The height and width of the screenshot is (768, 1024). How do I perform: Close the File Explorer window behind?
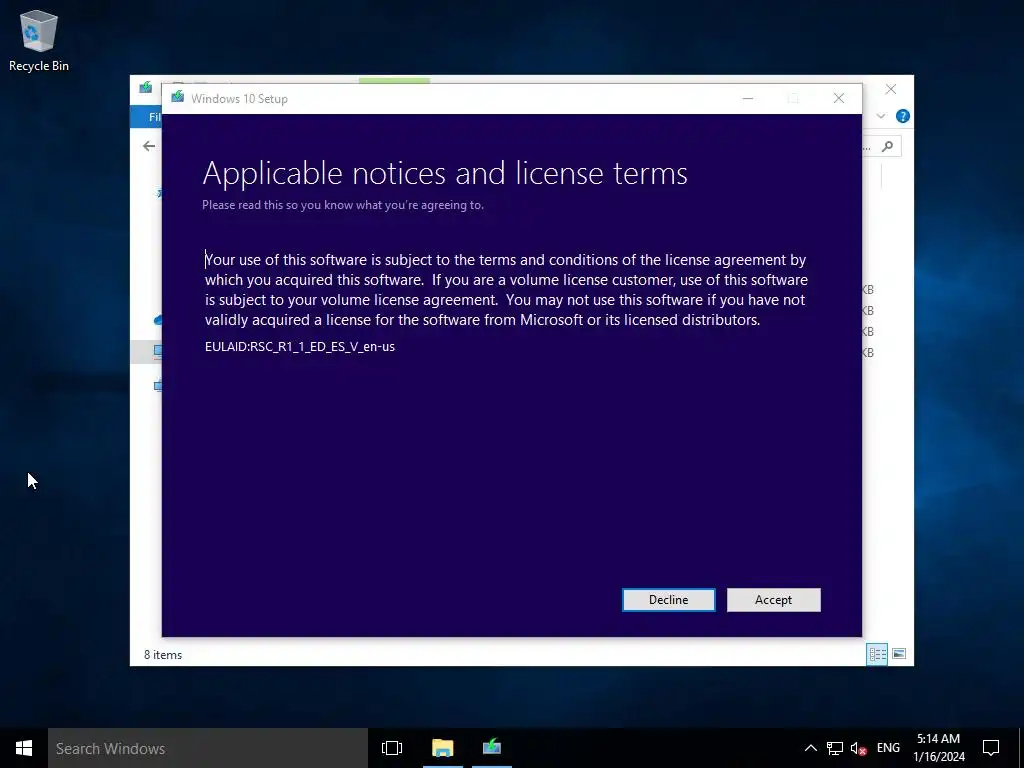(x=890, y=89)
